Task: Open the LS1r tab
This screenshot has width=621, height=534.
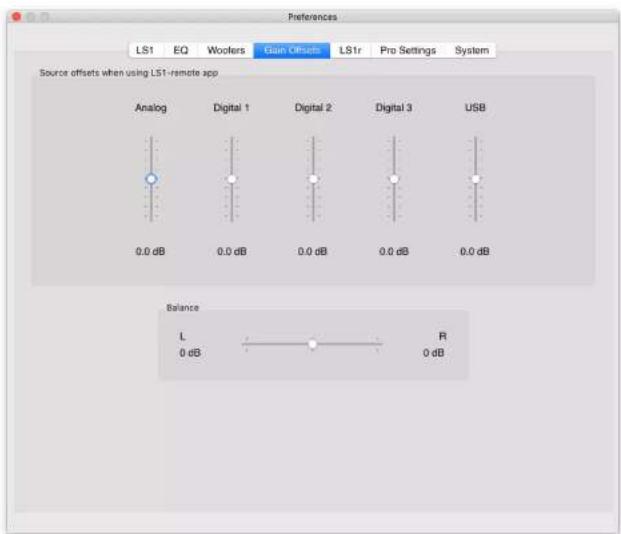Action: [x=350, y=50]
